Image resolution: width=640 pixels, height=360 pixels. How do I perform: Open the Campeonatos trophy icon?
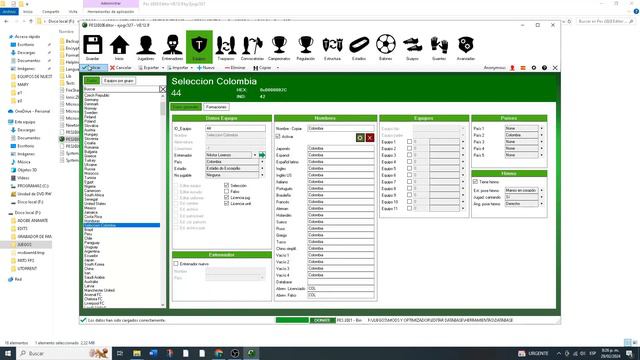tap(279, 45)
